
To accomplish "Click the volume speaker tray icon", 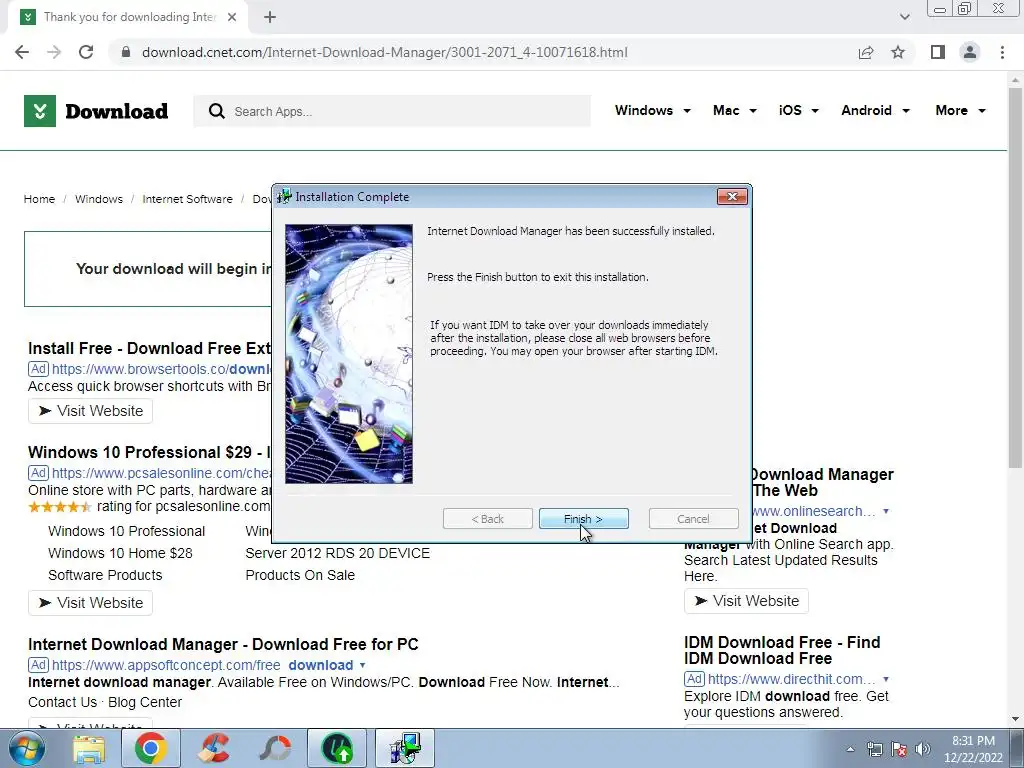I will [x=922, y=749].
